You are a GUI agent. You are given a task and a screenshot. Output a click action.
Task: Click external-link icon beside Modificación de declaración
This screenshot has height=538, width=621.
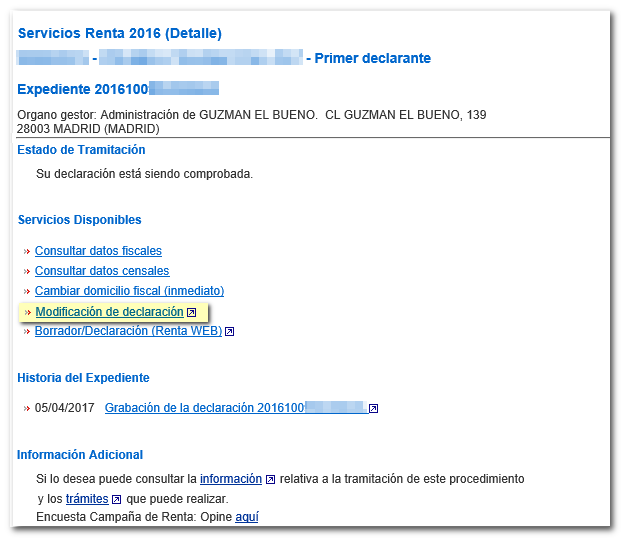pos(192,313)
